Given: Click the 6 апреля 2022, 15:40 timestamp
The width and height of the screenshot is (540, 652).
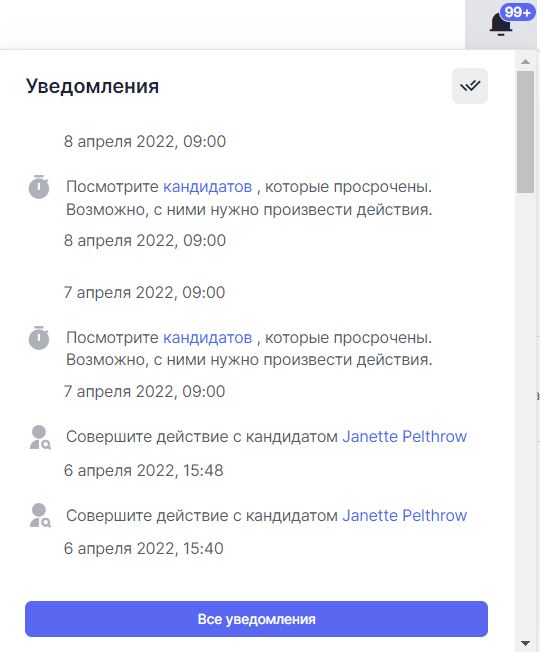Looking at the screenshot, I should (x=143, y=548).
